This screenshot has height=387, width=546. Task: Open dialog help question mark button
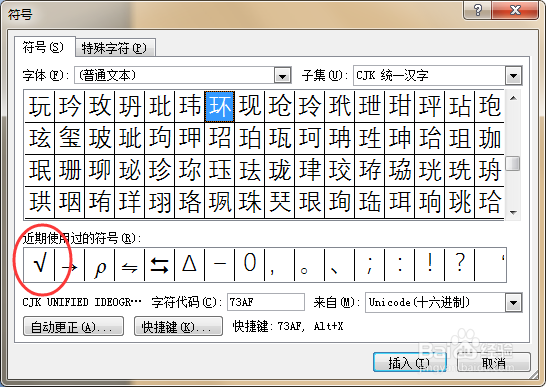(x=478, y=10)
